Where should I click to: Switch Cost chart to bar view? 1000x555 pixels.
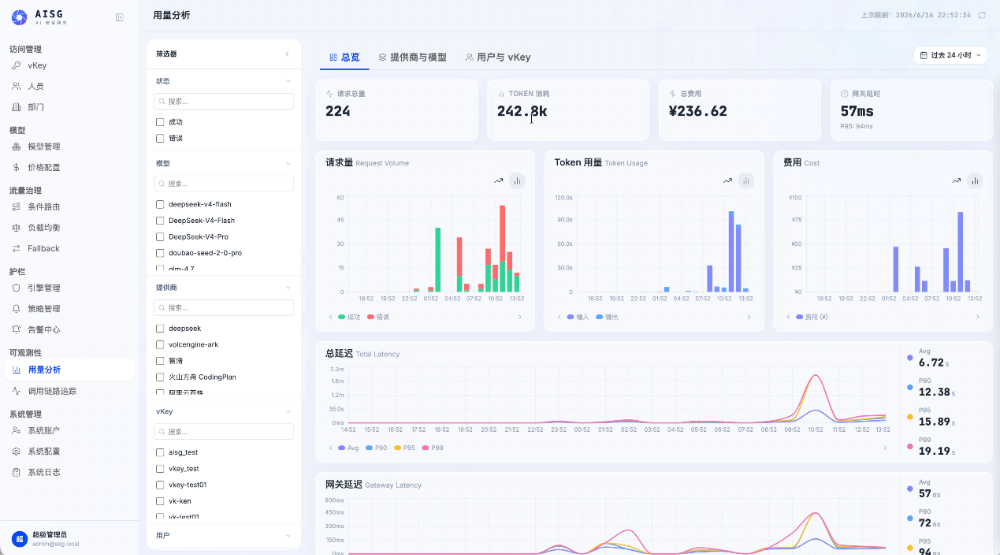point(975,181)
